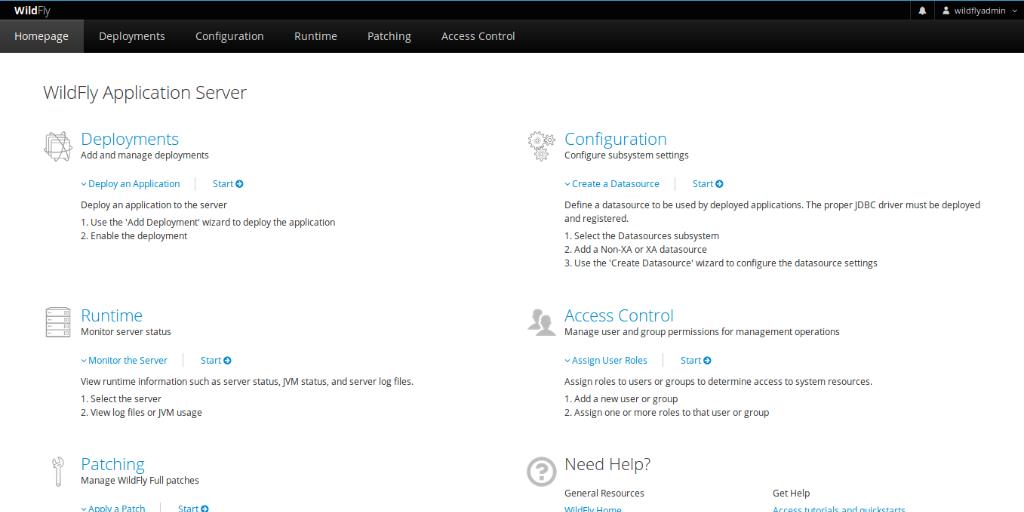Screen dimensions: 1024x512
Task: Select the Access Control navigation tab
Action: click(x=478, y=36)
